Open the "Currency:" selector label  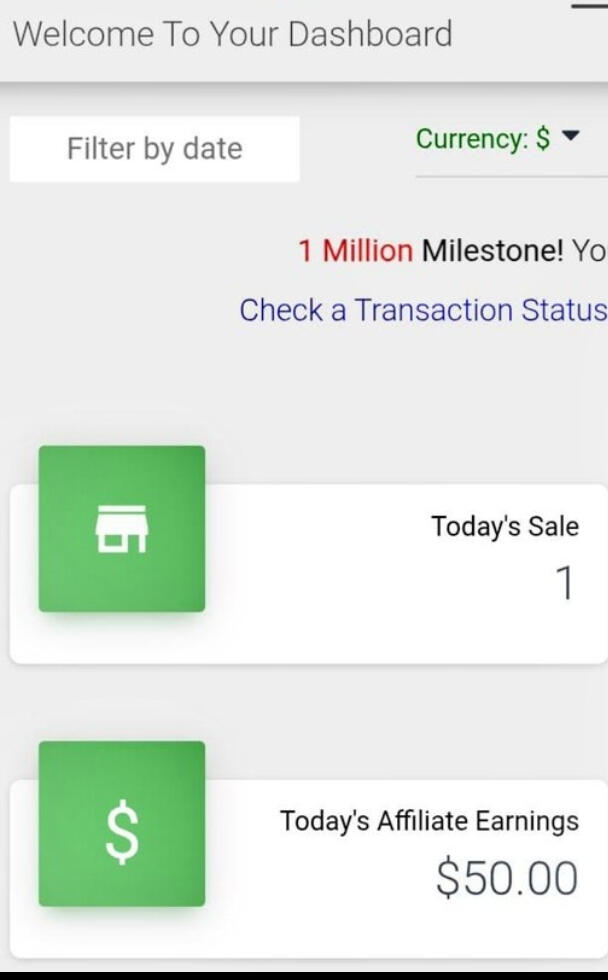tap(471, 139)
